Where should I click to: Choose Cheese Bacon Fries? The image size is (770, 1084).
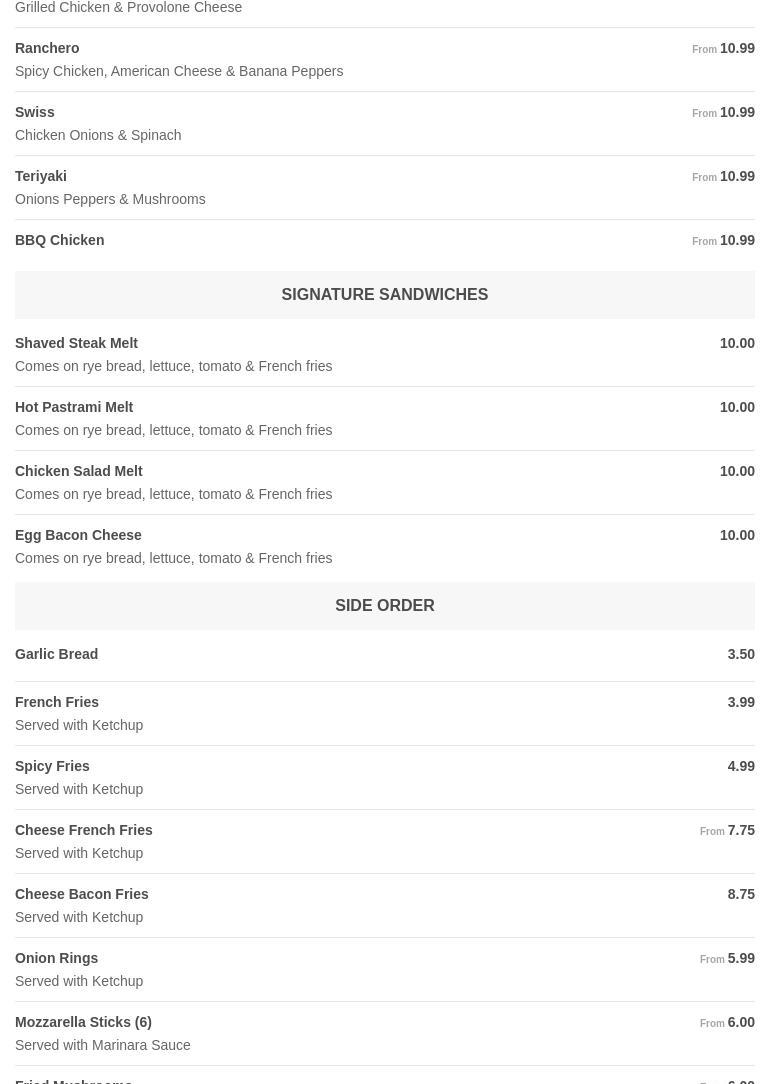(81, 894)
